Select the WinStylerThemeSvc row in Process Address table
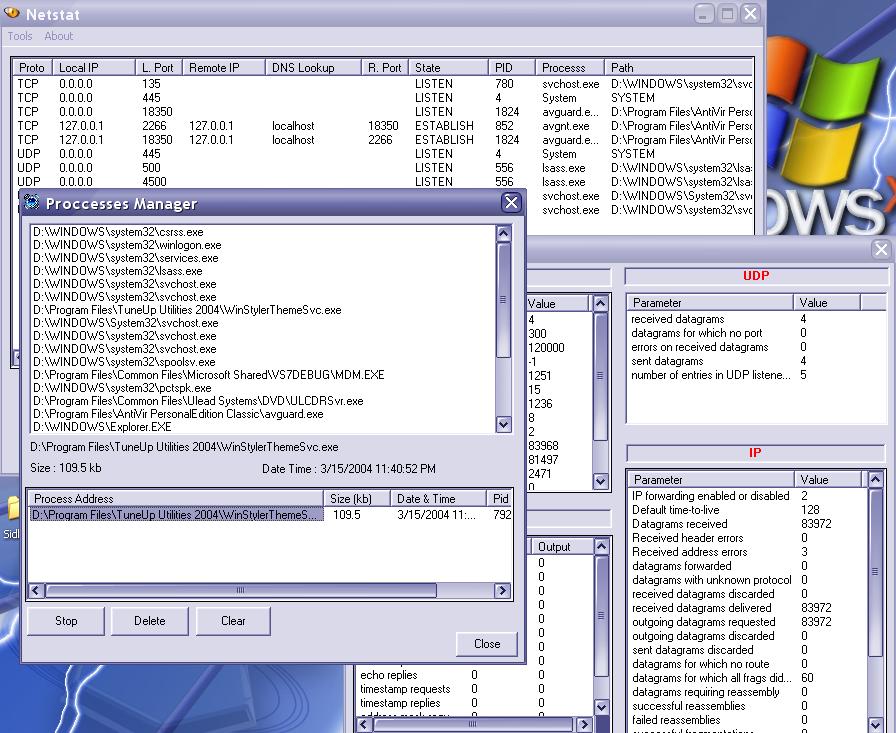The image size is (896, 733). coord(176,515)
